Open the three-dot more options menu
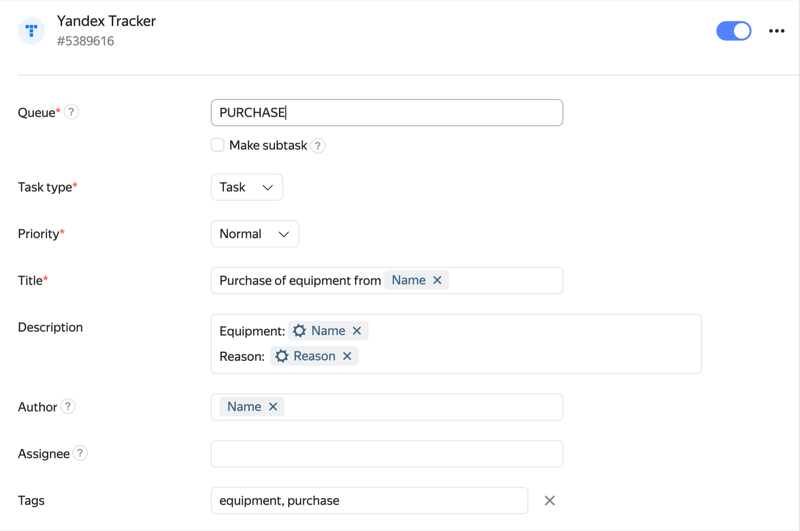800x531 pixels. tap(776, 31)
